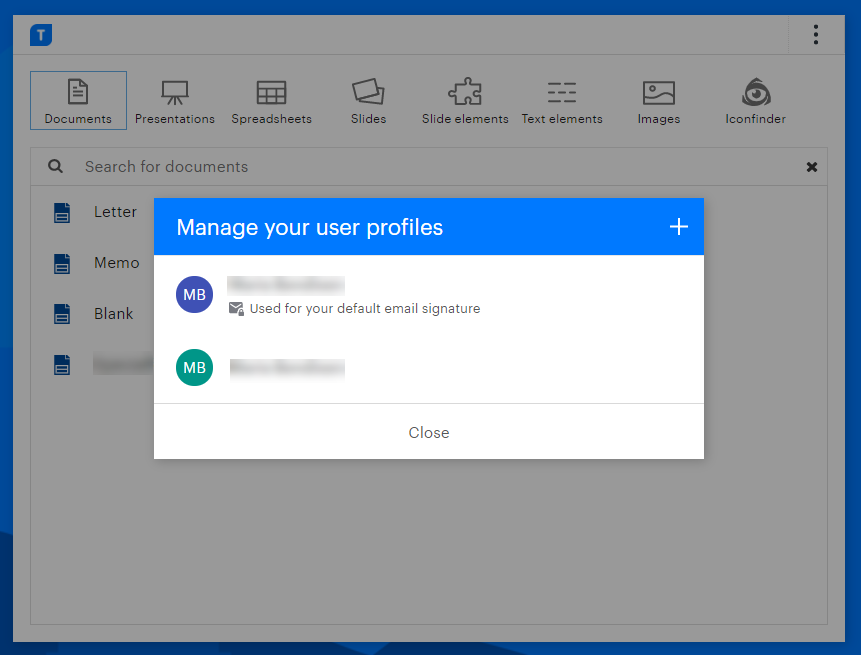Add a new user profile with plus icon
The height and width of the screenshot is (655, 861).
[679, 227]
